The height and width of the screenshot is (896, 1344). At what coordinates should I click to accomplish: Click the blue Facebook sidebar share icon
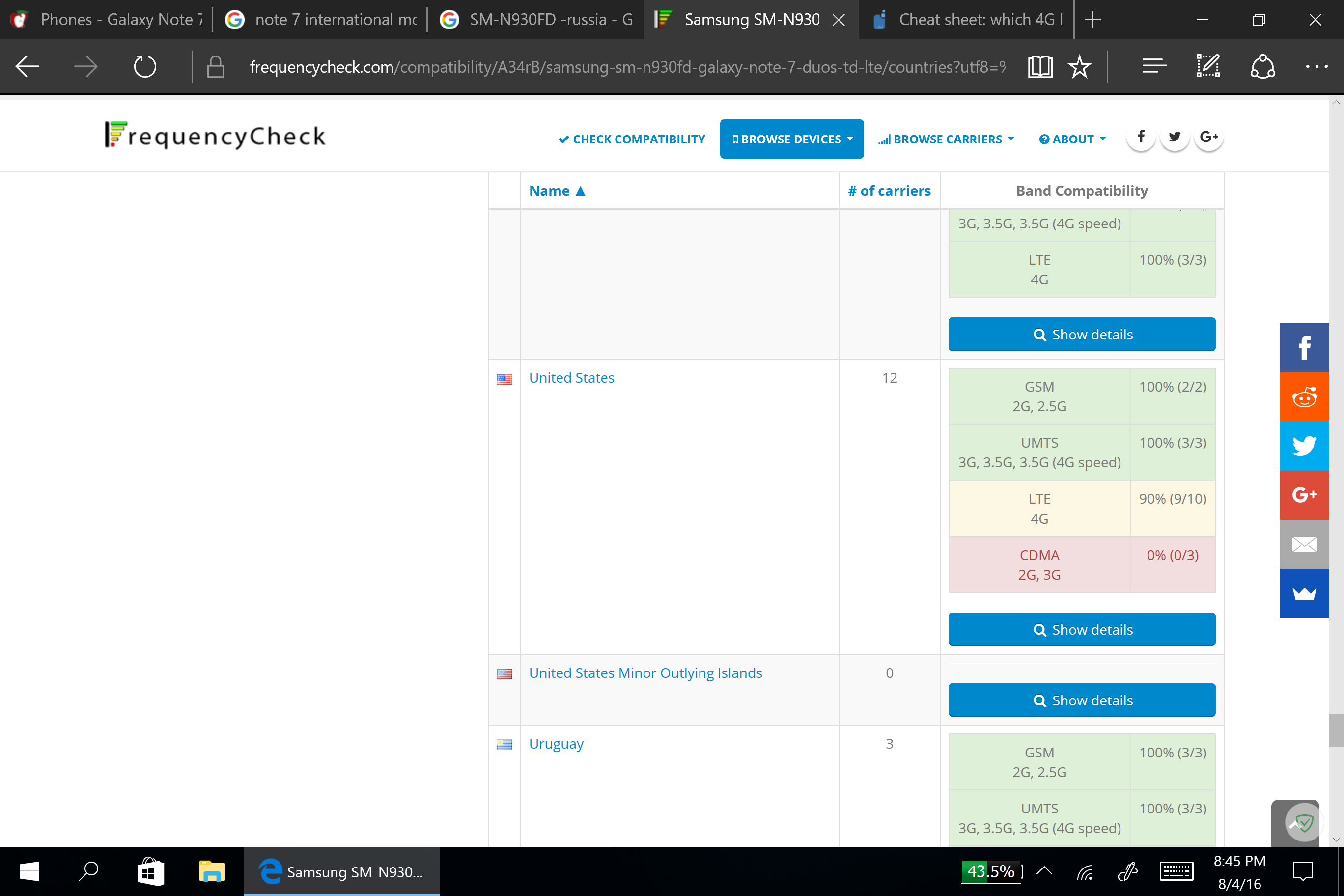[1304, 347]
